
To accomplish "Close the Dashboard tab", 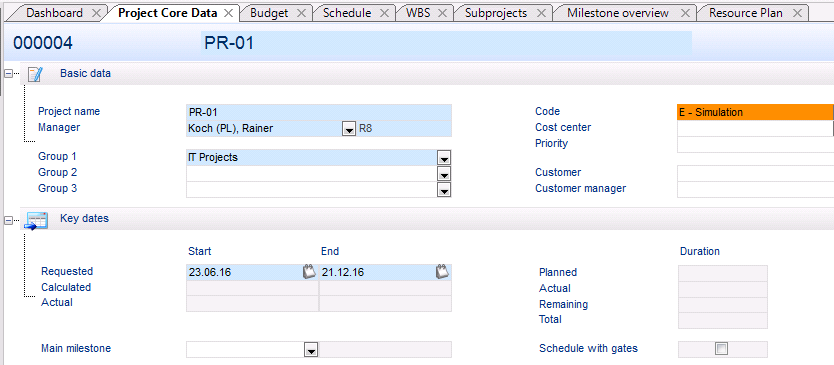I will 96,13.
